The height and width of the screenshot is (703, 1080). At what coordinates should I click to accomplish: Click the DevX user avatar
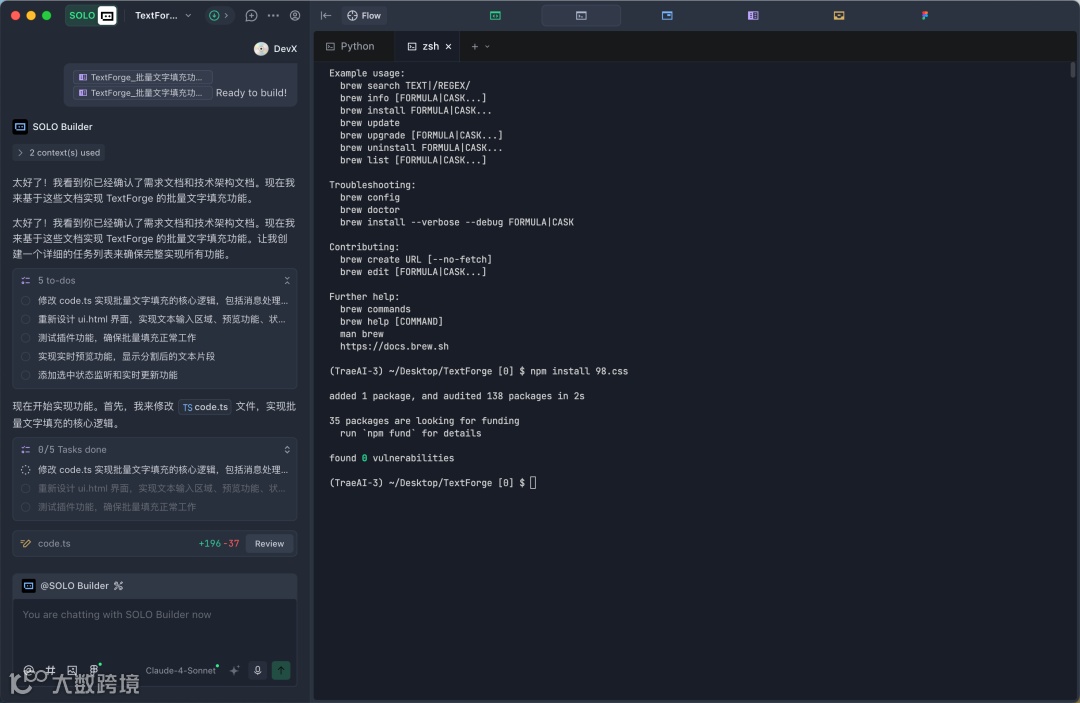[x=261, y=48]
